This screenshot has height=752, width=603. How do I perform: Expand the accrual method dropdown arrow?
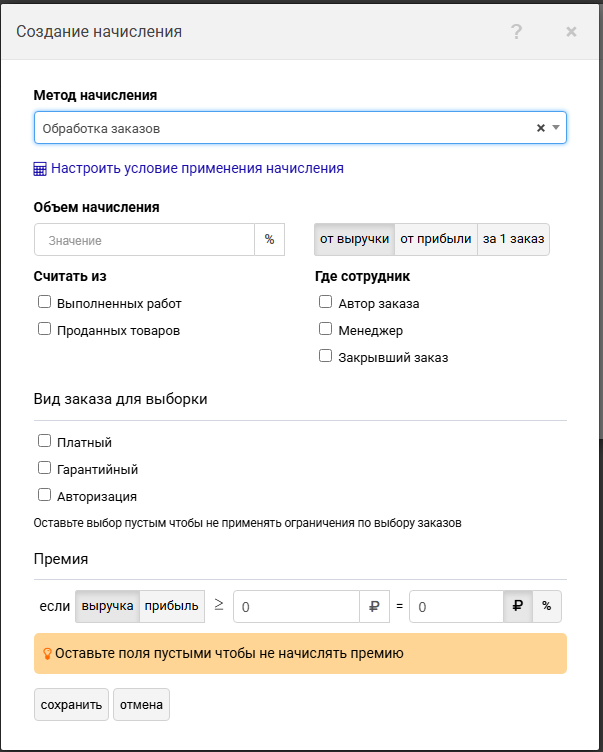[x=556, y=128]
